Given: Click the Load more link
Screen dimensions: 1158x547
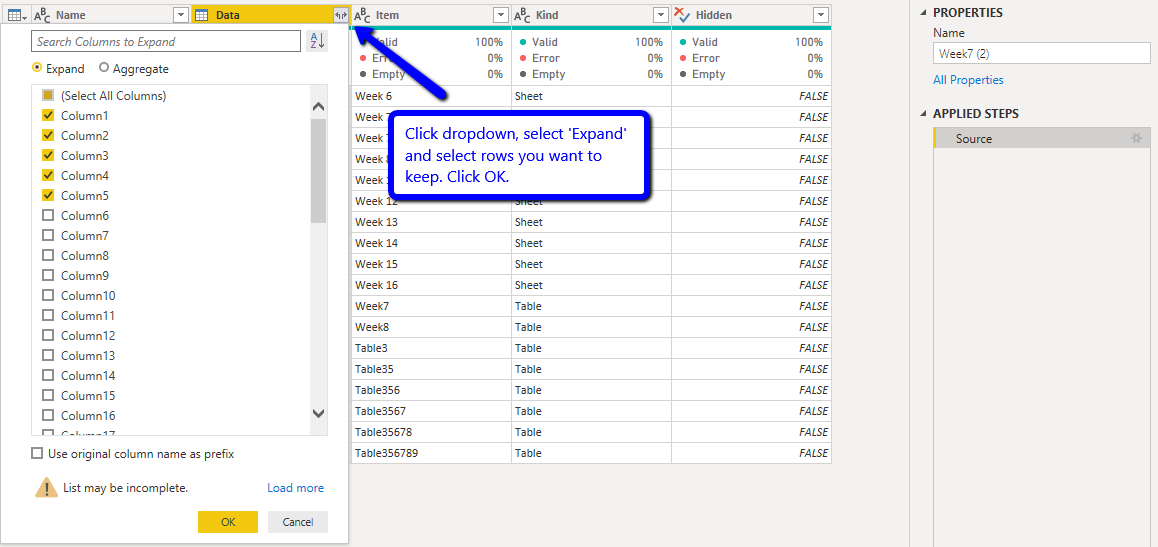Looking at the screenshot, I should (295, 488).
